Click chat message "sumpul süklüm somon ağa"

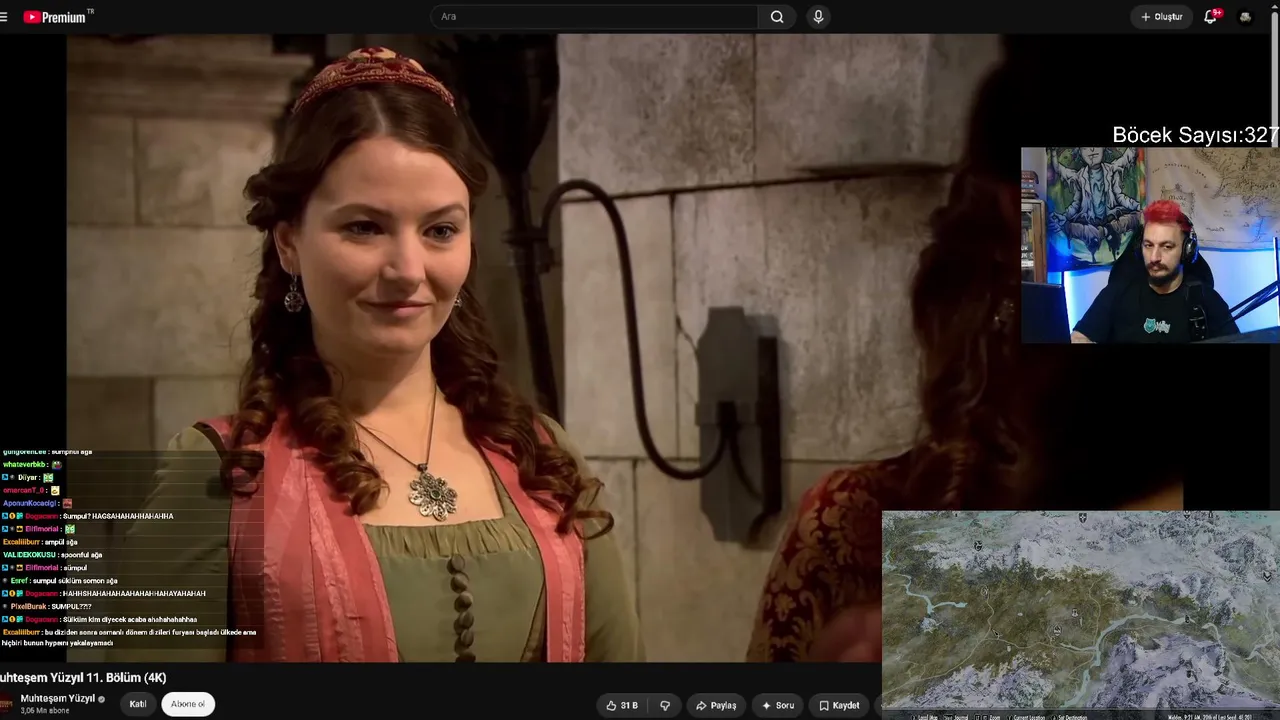tap(75, 581)
